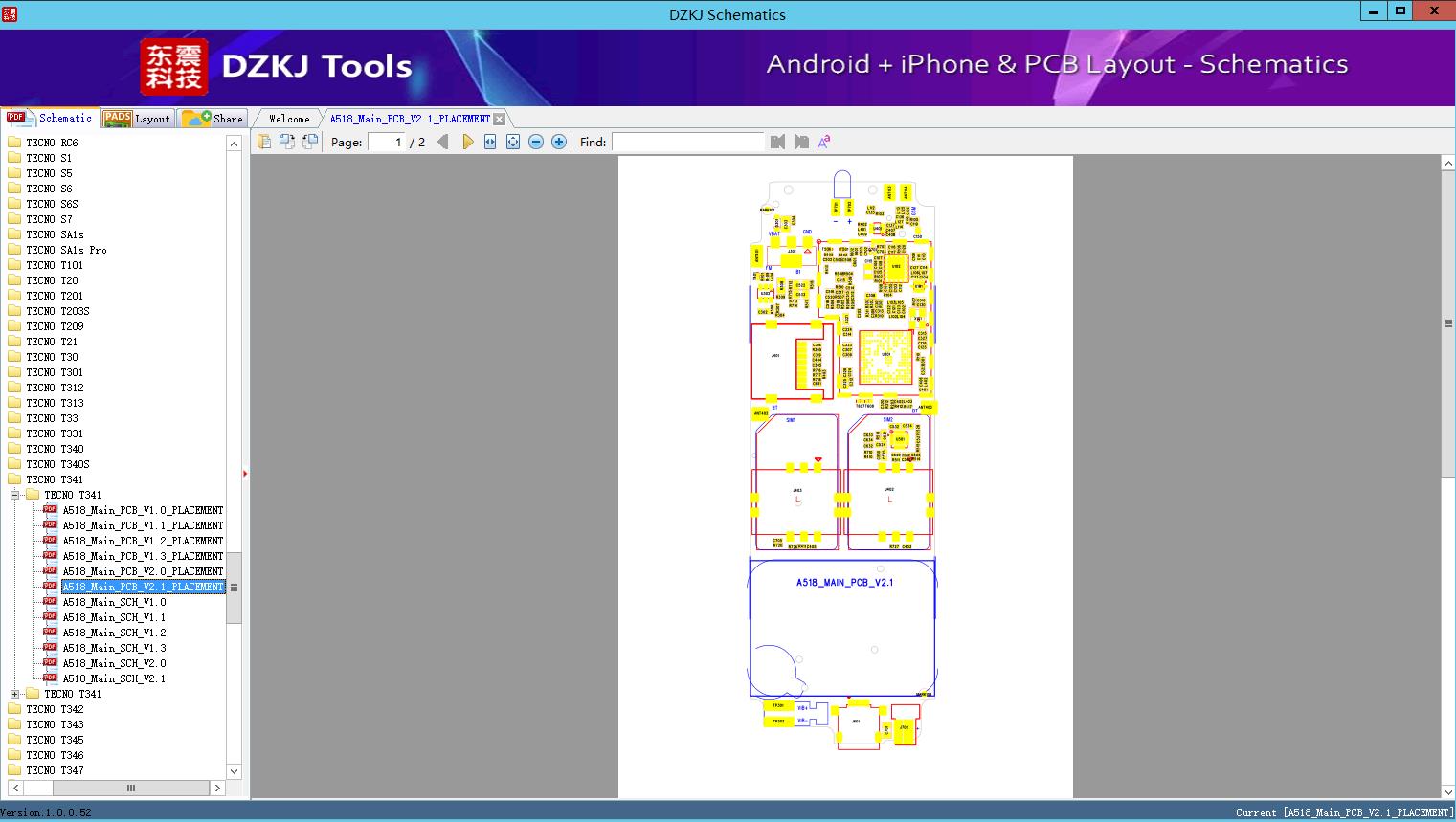This screenshot has width=1456, height=822.
Task: Collapse the expanded TECNO T341 folder
Action: [x=14, y=495]
